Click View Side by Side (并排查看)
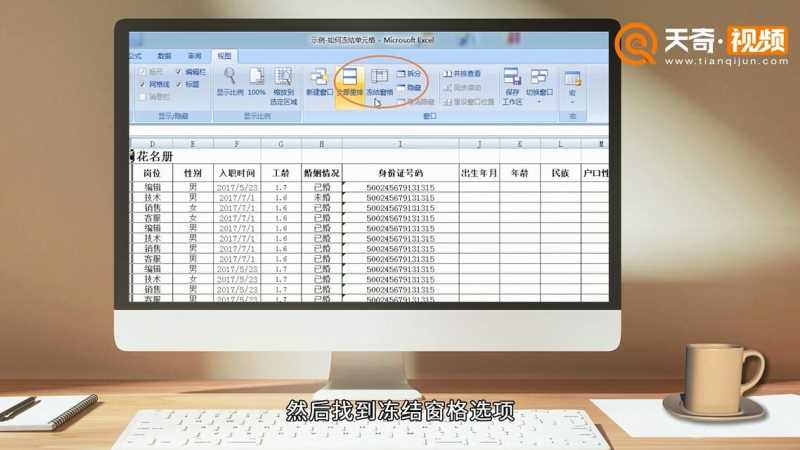800x450 pixels. (462, 74)
